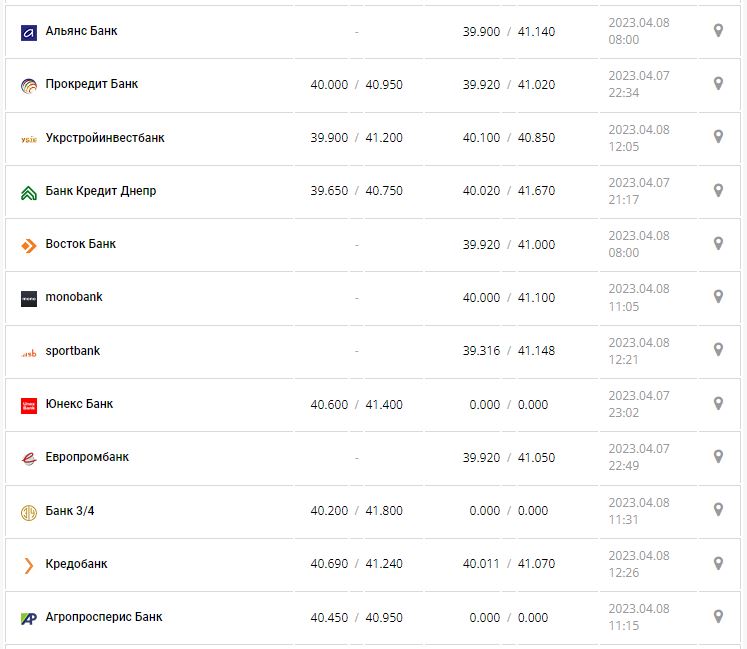Open the Укрстройинвестбанк name link
The image size is (747, 649).
click(x=105, y=138)
